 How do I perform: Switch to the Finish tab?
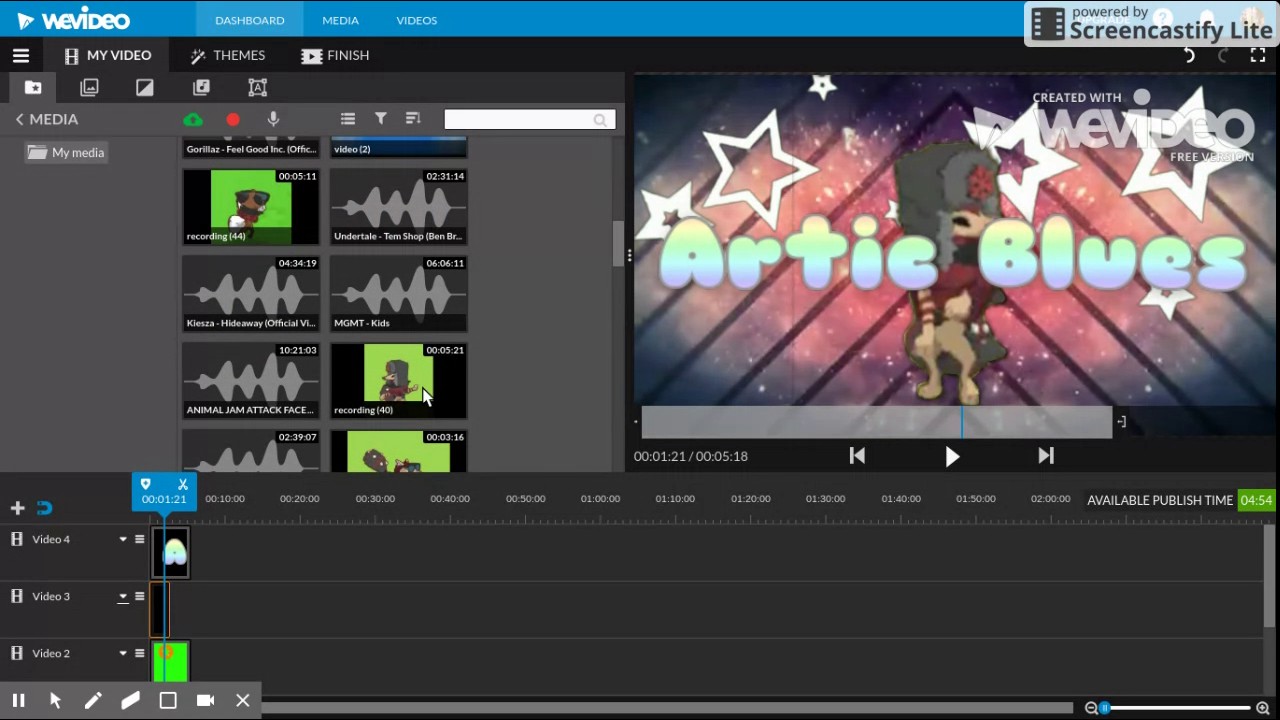click(336, 56)
